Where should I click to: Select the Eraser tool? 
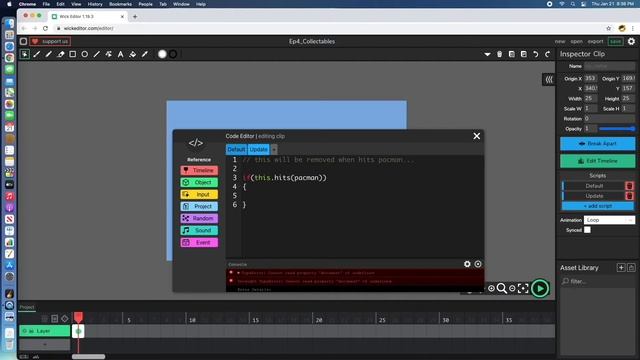[x=60, y=54]
